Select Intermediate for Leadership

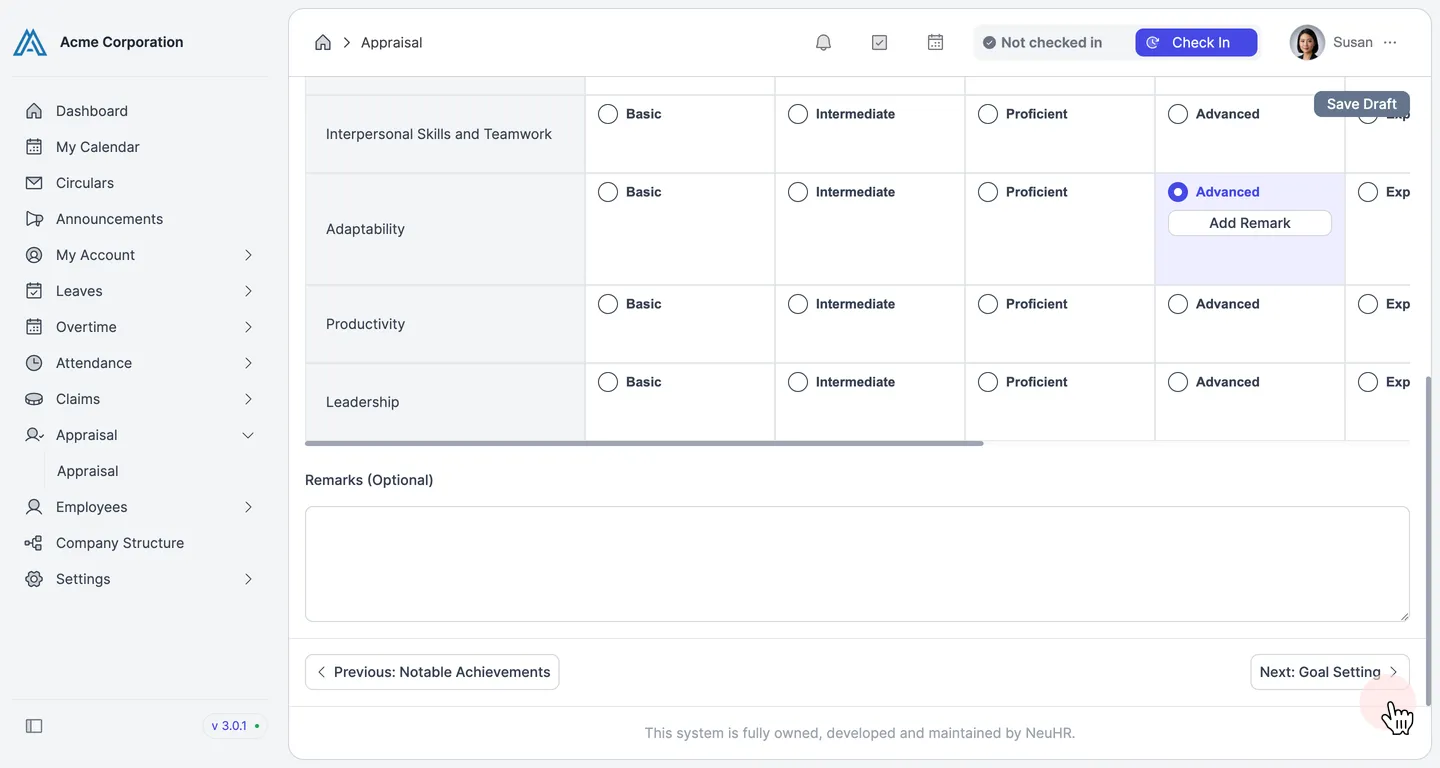pyautogui.click(x=797, y=382)
